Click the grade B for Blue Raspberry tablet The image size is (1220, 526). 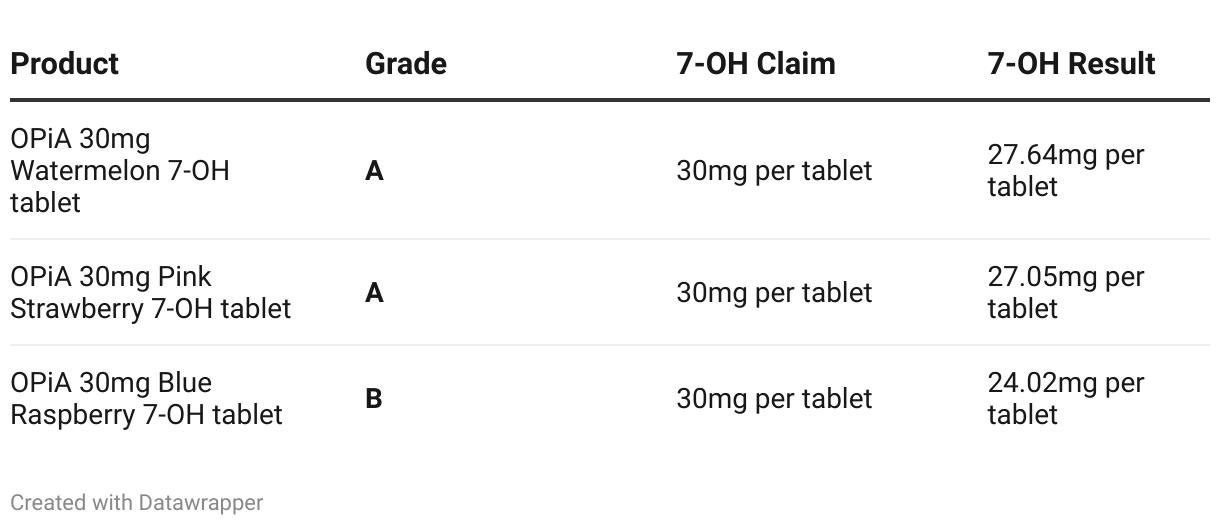coord(374,399)
